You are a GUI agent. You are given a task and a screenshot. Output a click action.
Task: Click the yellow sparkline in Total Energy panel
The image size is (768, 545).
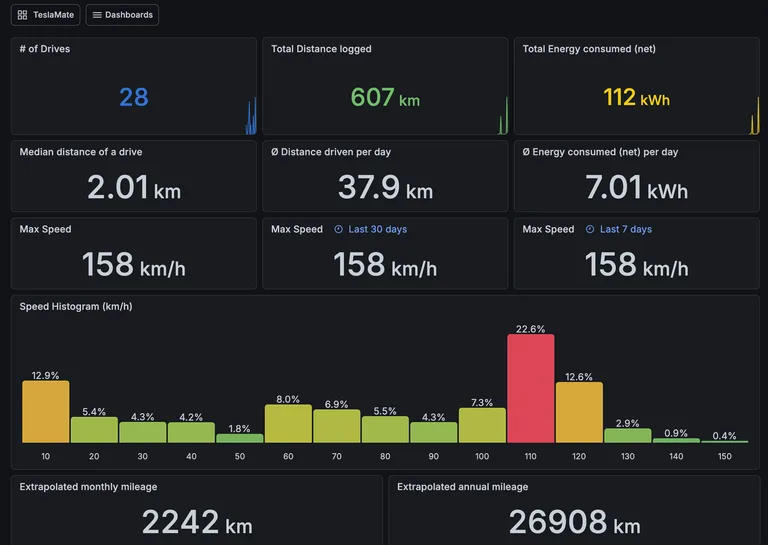point(755,116)
